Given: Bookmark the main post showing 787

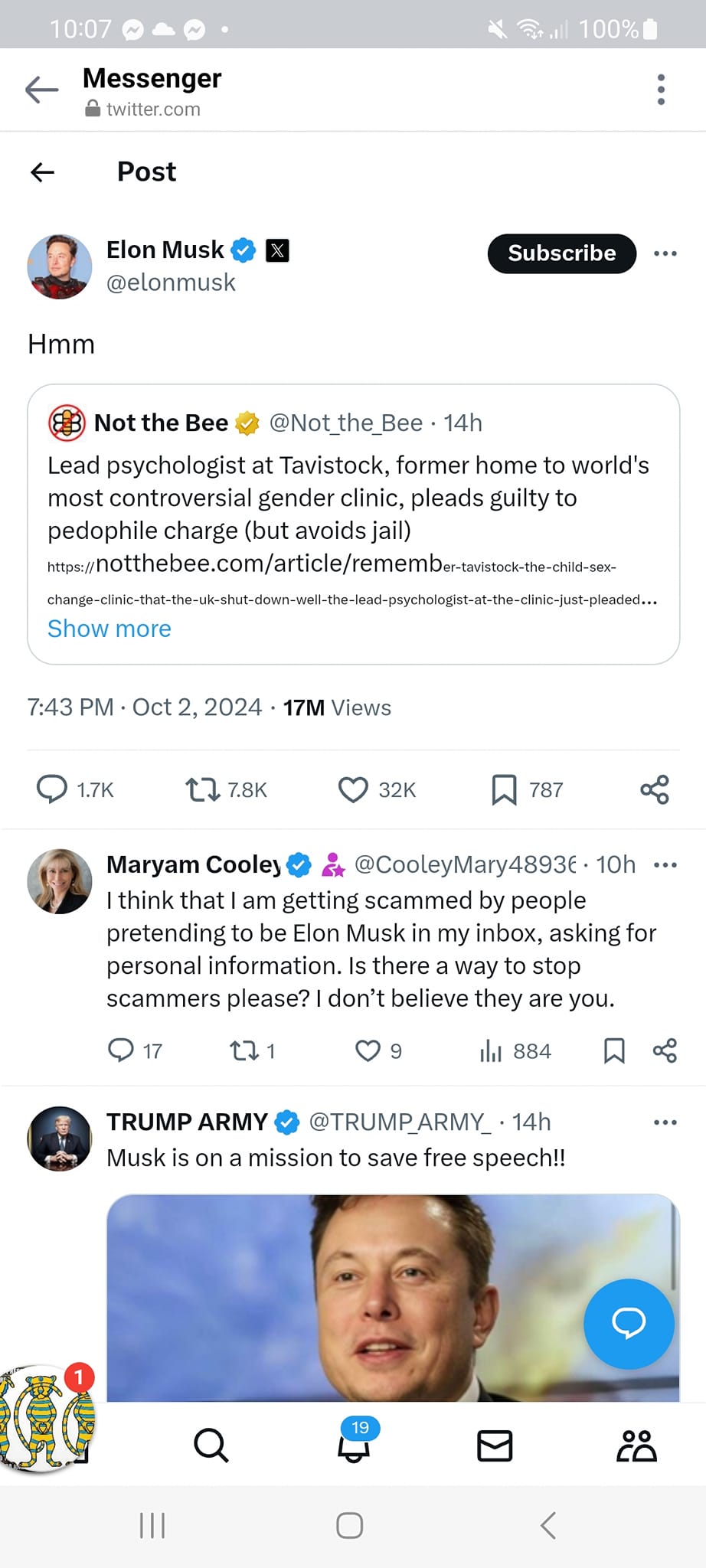Looking at the screenshot, I should pyautogui.click(x=504, y=789).
